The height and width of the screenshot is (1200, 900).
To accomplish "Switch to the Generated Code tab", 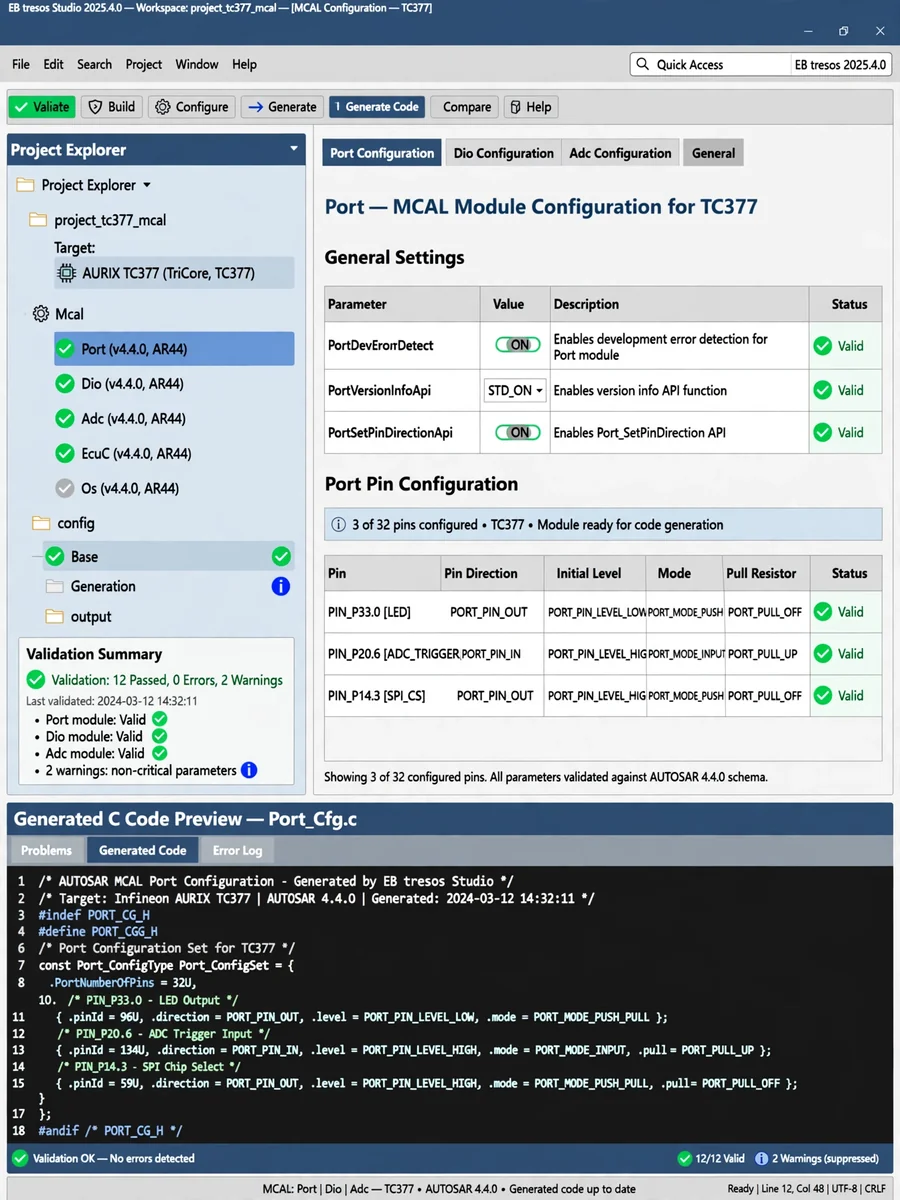I will (142, 850).
